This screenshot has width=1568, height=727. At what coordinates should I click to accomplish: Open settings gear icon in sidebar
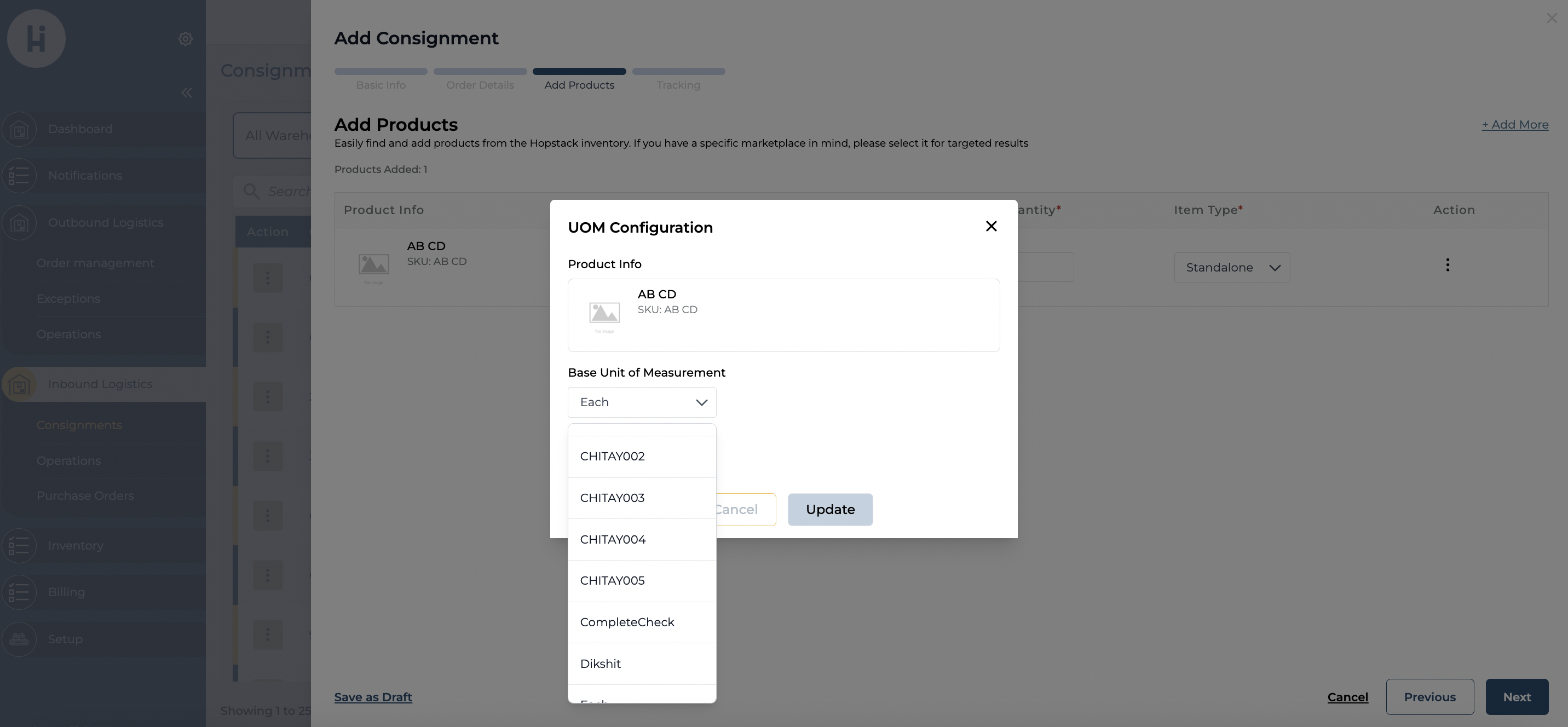pyautogui.click(x=186, y=39)
